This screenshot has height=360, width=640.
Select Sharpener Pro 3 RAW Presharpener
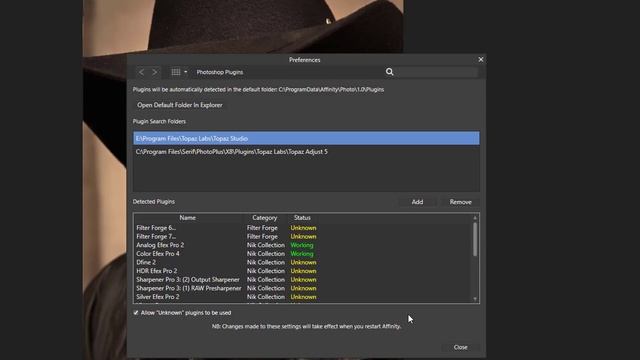tap(303, 288)
